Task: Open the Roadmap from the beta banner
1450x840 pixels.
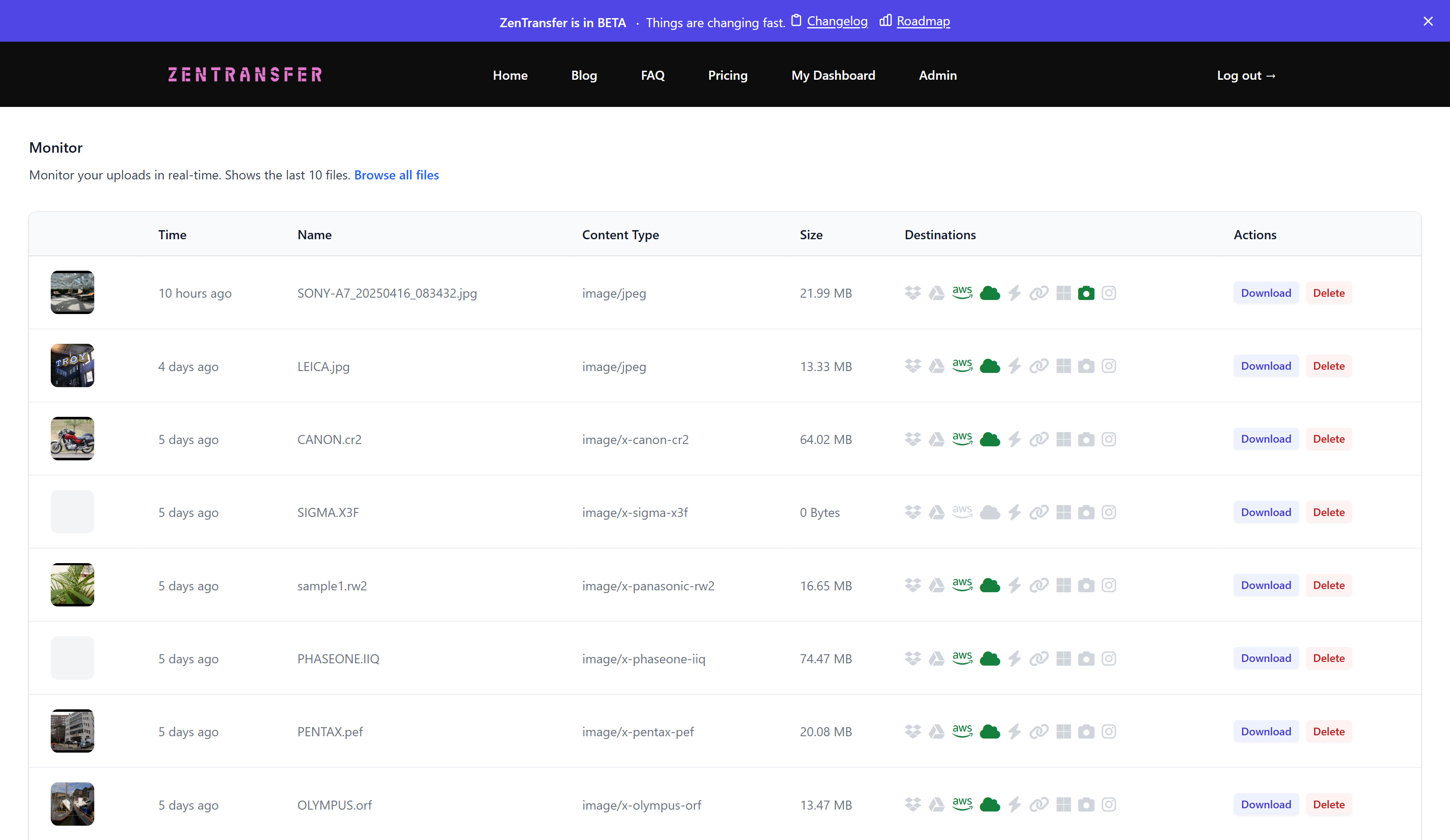Action: click(x=923, y=21)
